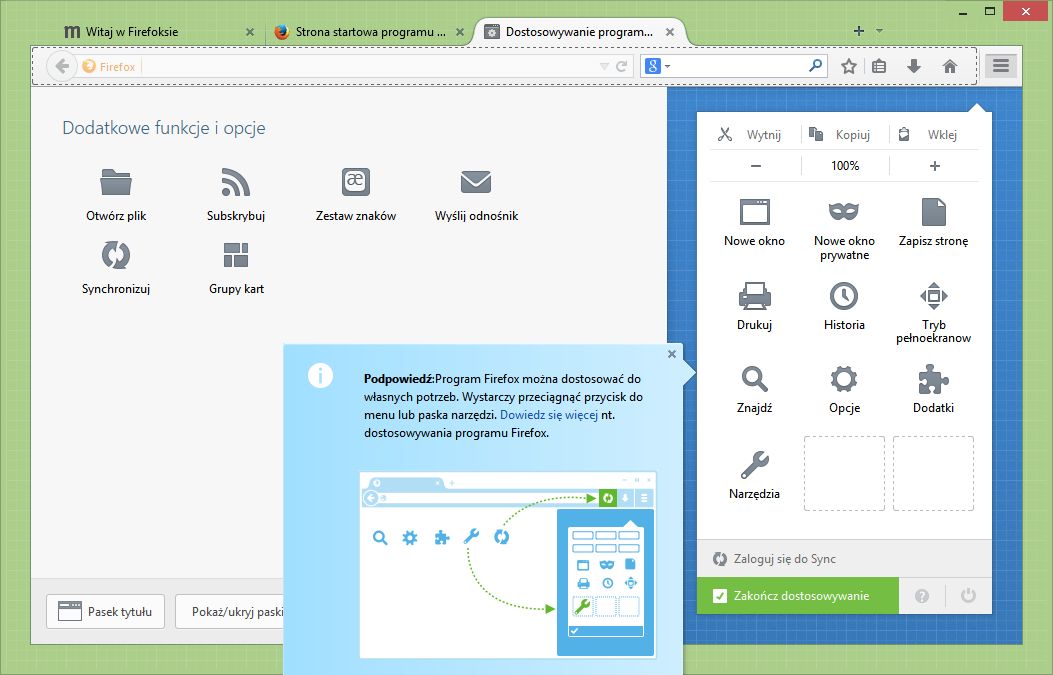Expand the URL bar history dropdown arrow
The width and height of the screenshot is (1053, 675).
604,66
